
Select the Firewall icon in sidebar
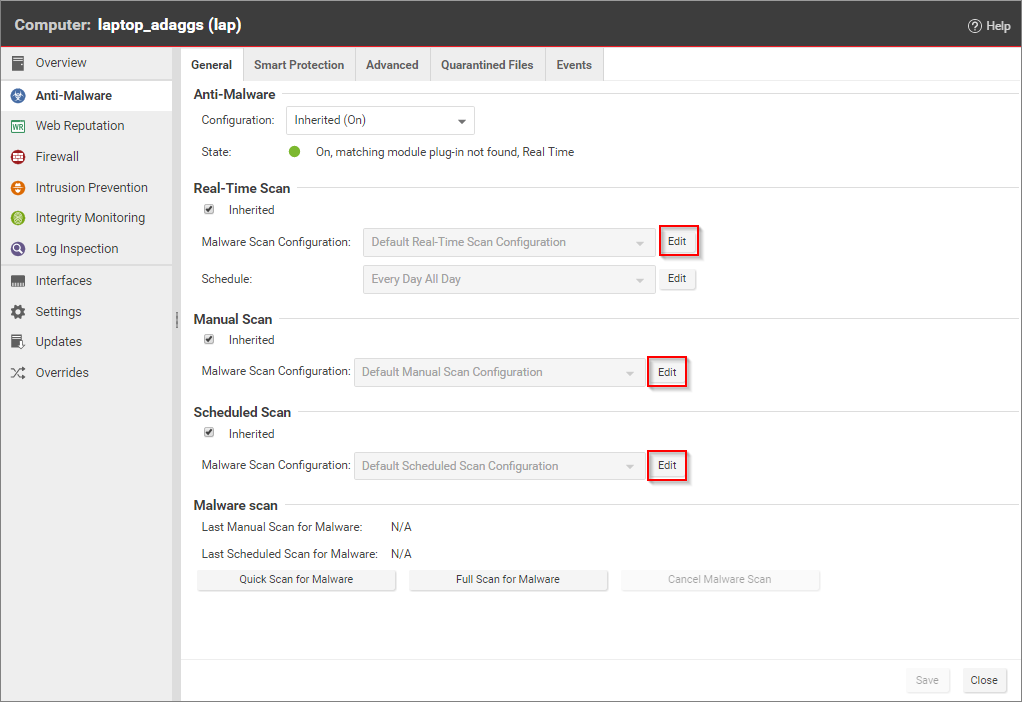[18, 157]
